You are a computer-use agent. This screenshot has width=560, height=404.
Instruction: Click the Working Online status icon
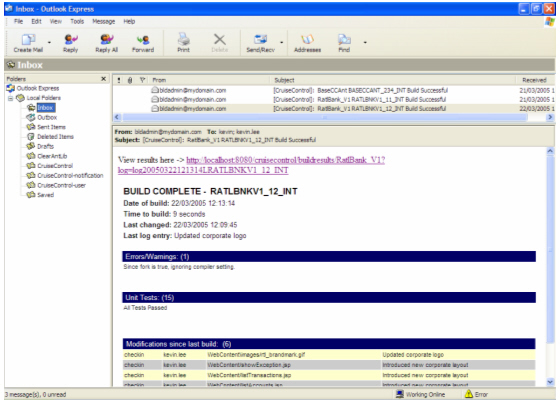[400, 394]
